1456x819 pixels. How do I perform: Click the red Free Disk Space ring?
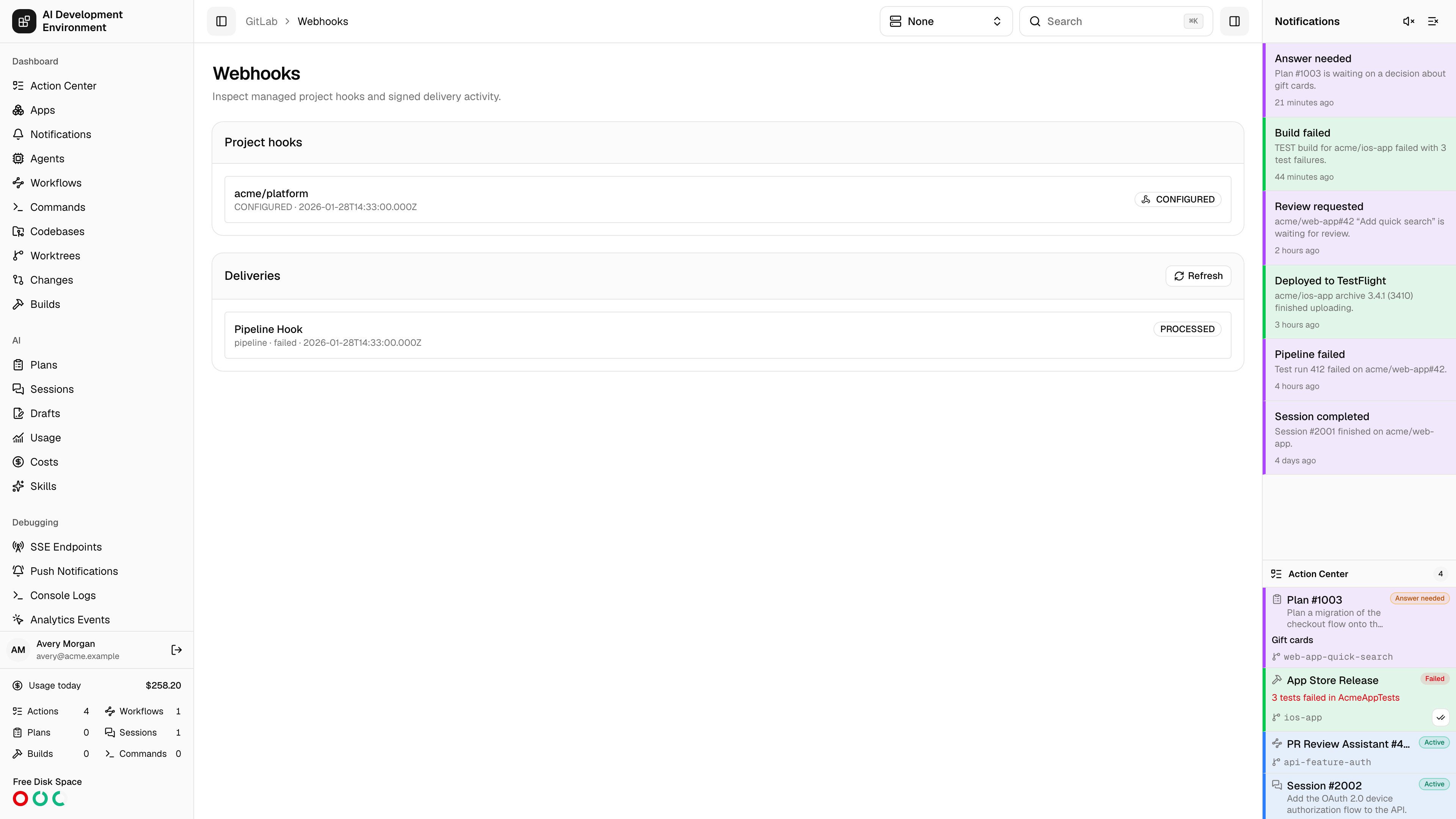pos(20,799)
